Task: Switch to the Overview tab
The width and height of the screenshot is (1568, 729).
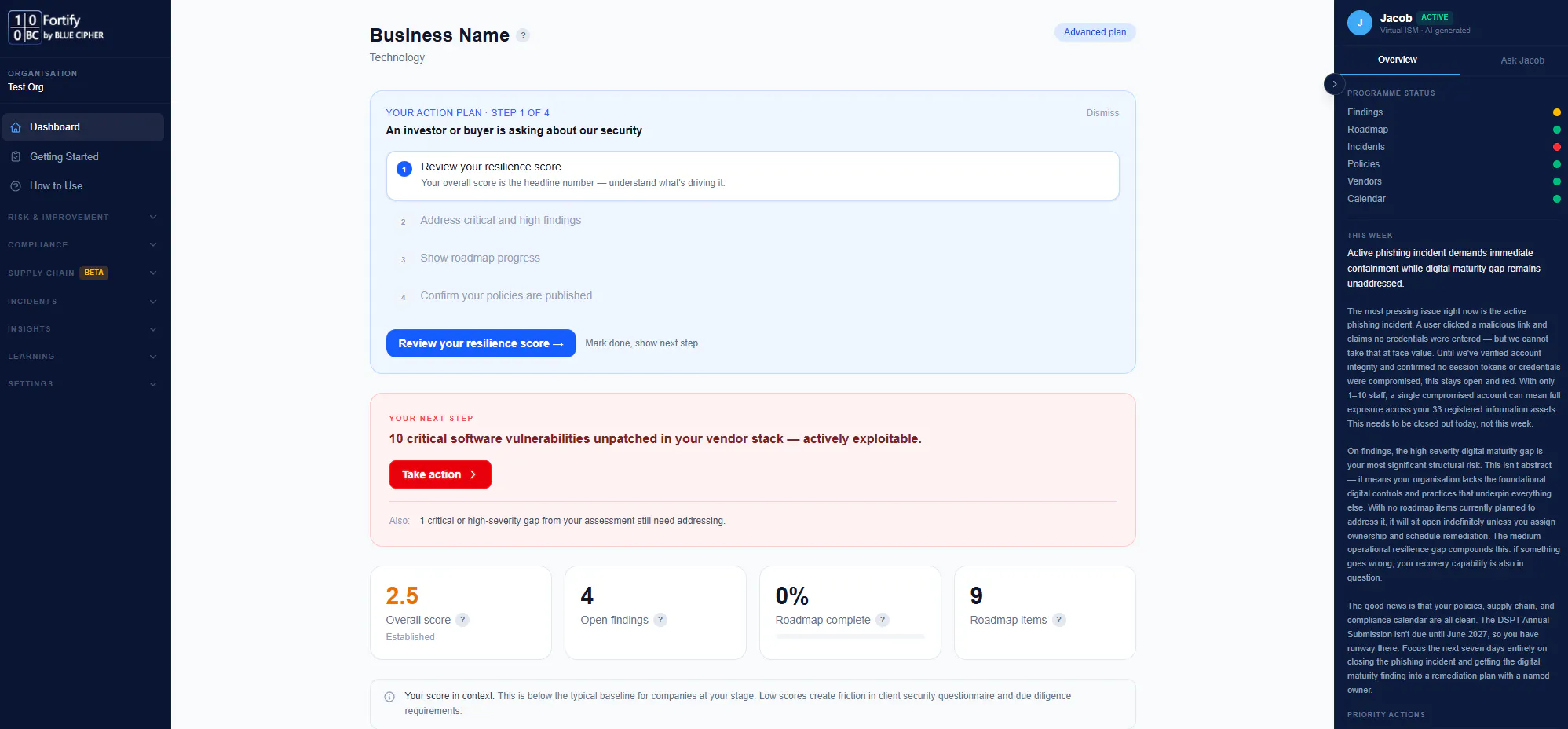Action: (x=1398, y=60)
